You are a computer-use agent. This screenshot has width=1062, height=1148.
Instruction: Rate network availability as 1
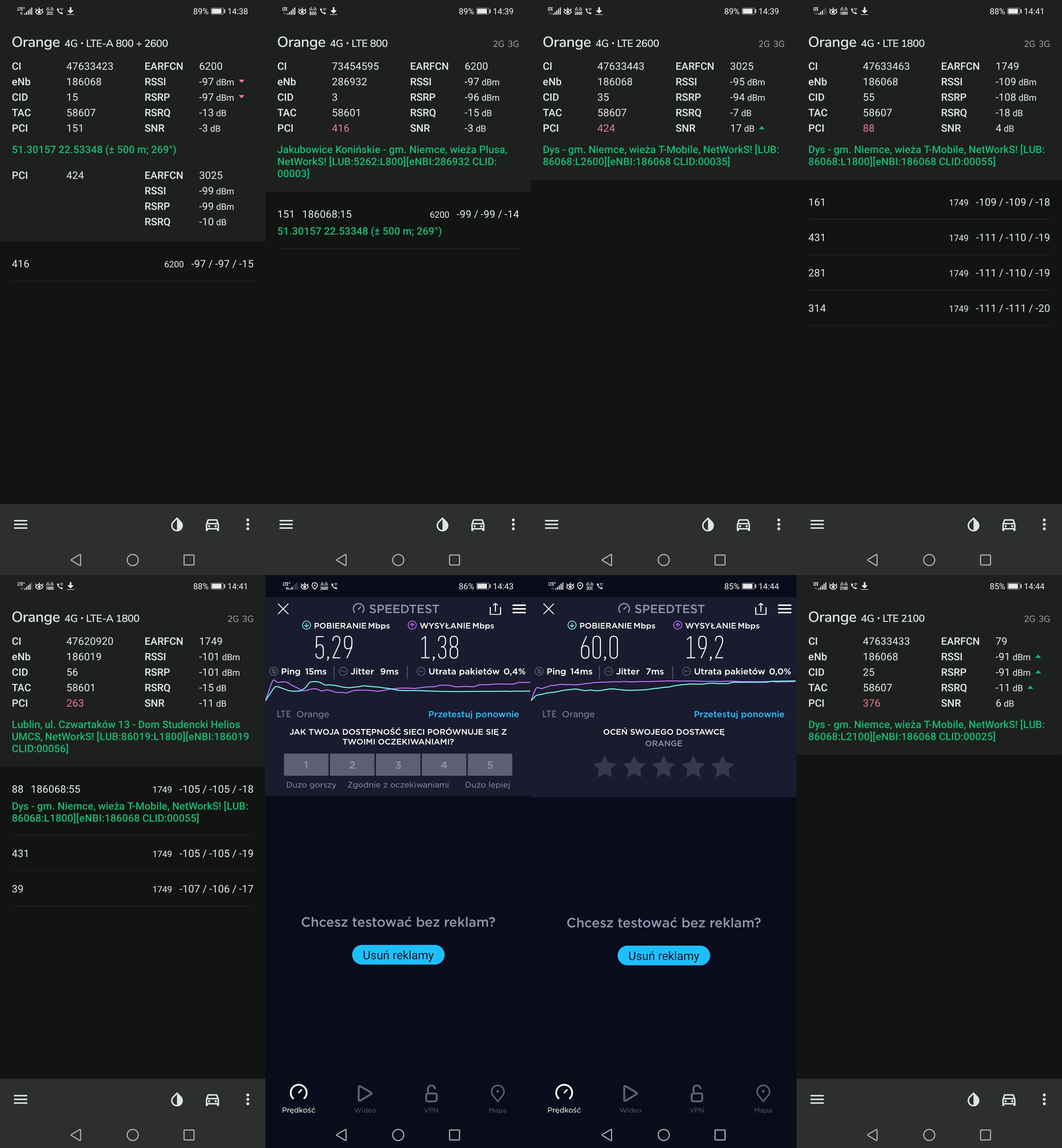(x=306, y=764)
